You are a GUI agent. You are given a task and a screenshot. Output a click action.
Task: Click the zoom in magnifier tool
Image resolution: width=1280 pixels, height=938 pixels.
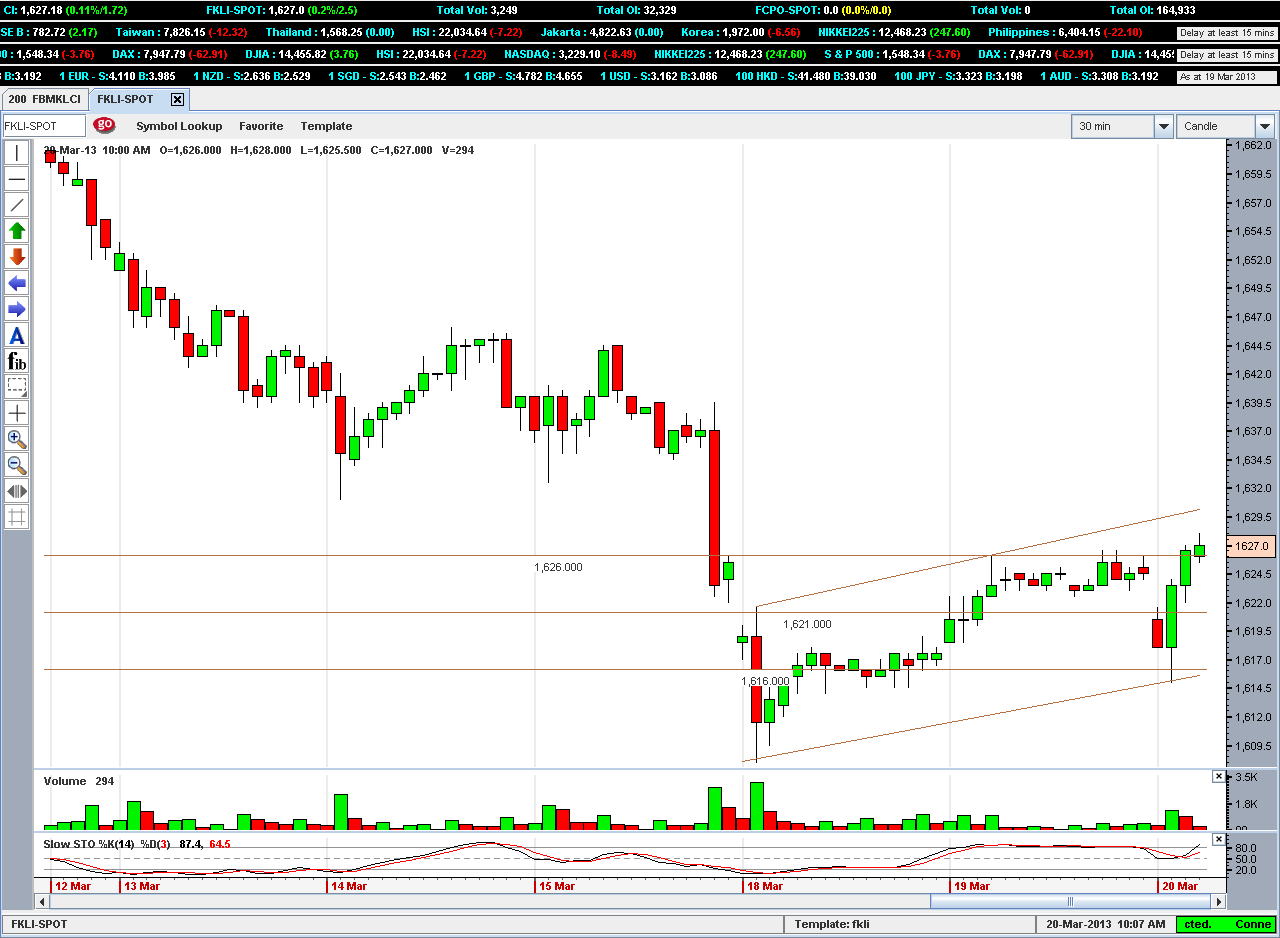[17, 439]
